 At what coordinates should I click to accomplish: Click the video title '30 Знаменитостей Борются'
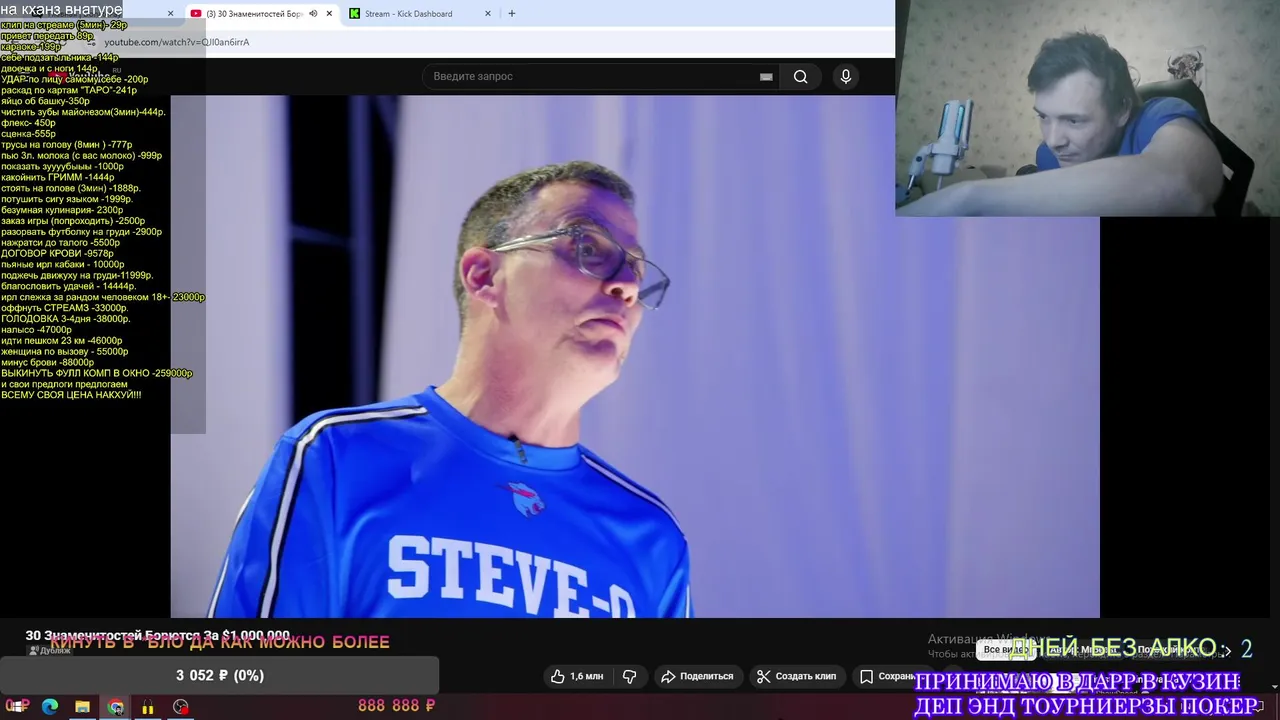pyautogui.click(x=157, y=635)
